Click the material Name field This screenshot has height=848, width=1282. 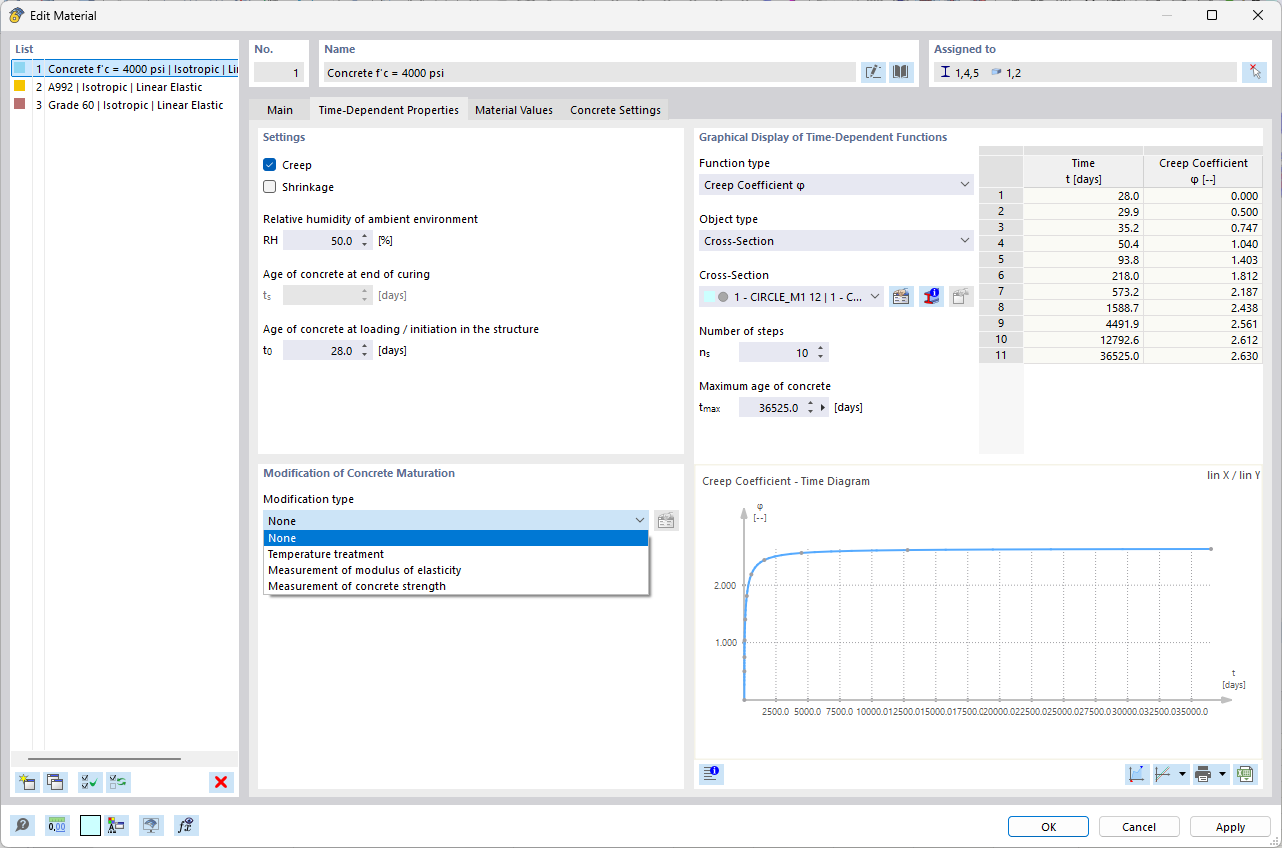[x=589, y=72]
